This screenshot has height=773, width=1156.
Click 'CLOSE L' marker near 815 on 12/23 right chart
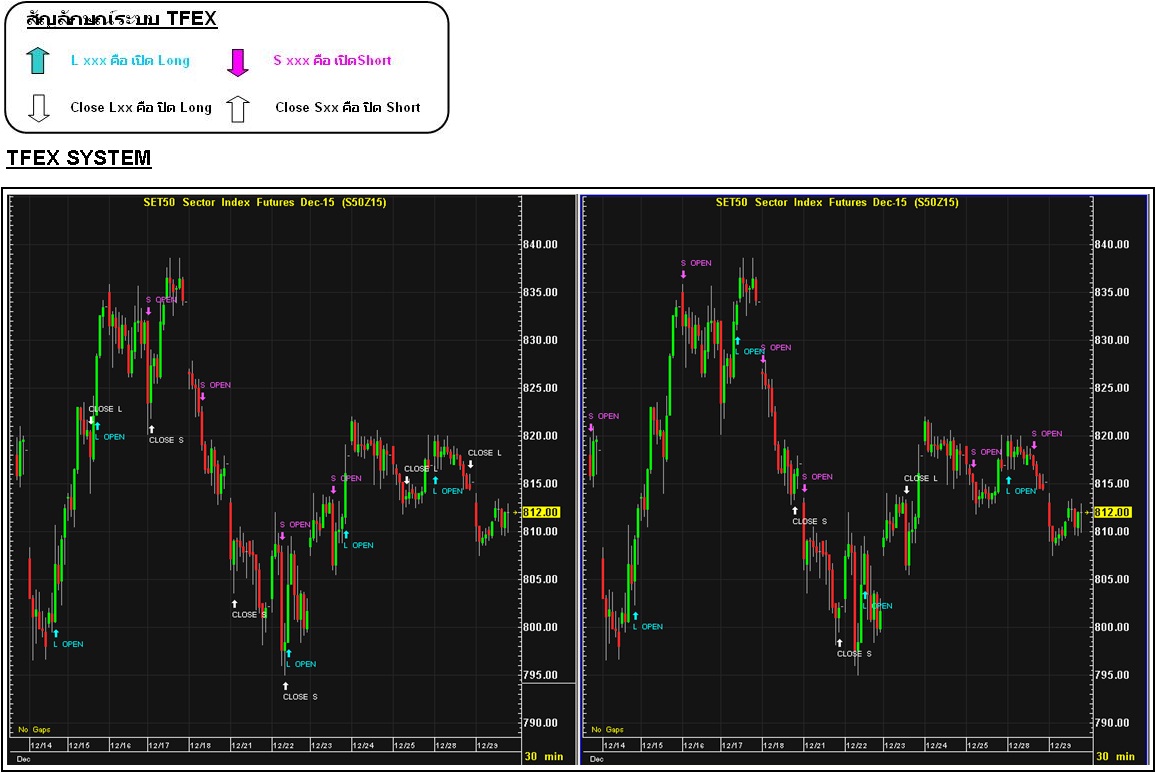(921, 478)
